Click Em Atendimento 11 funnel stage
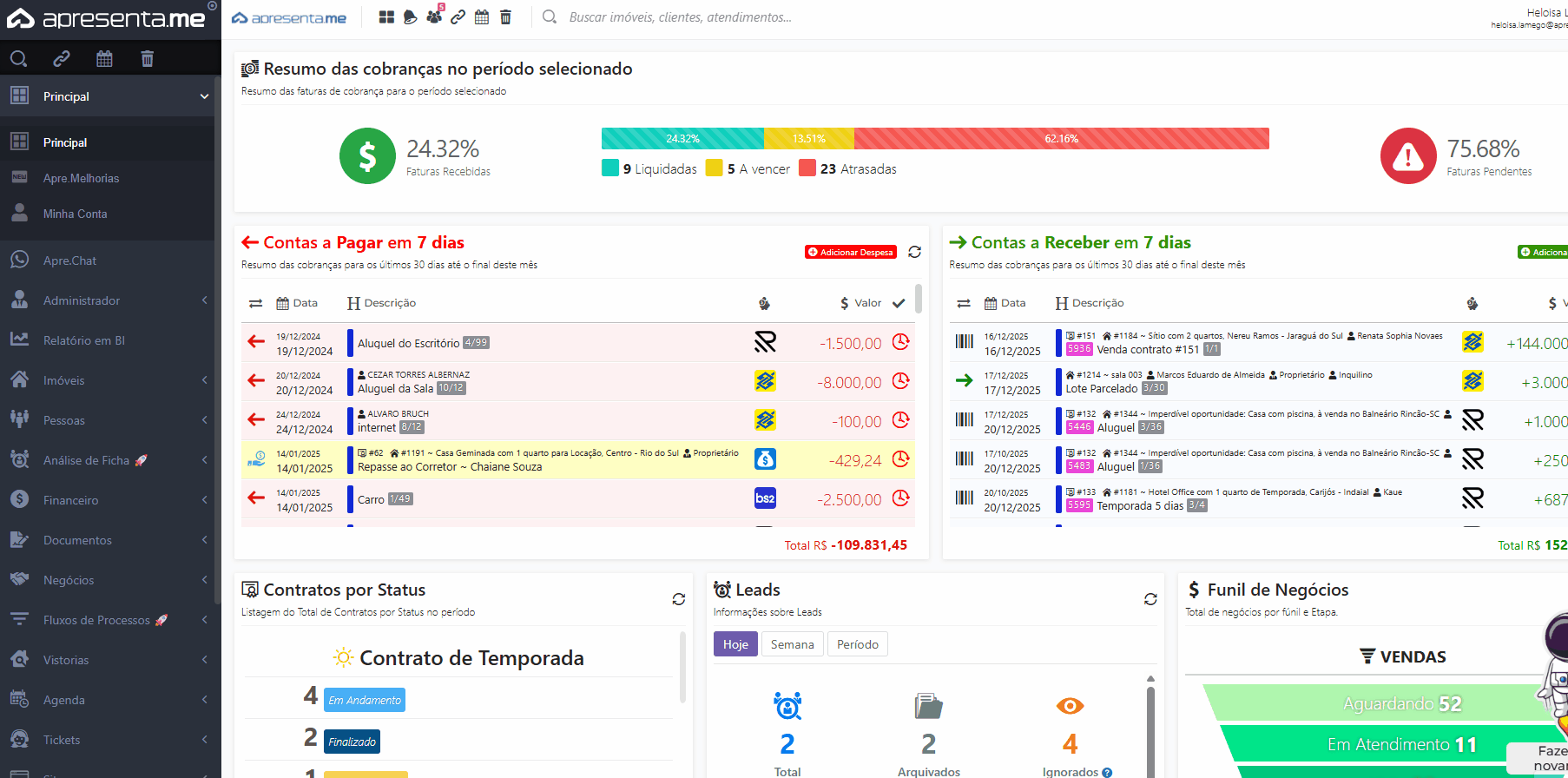The width and height of the screenshot is (1568, 778). [1402, 744]
